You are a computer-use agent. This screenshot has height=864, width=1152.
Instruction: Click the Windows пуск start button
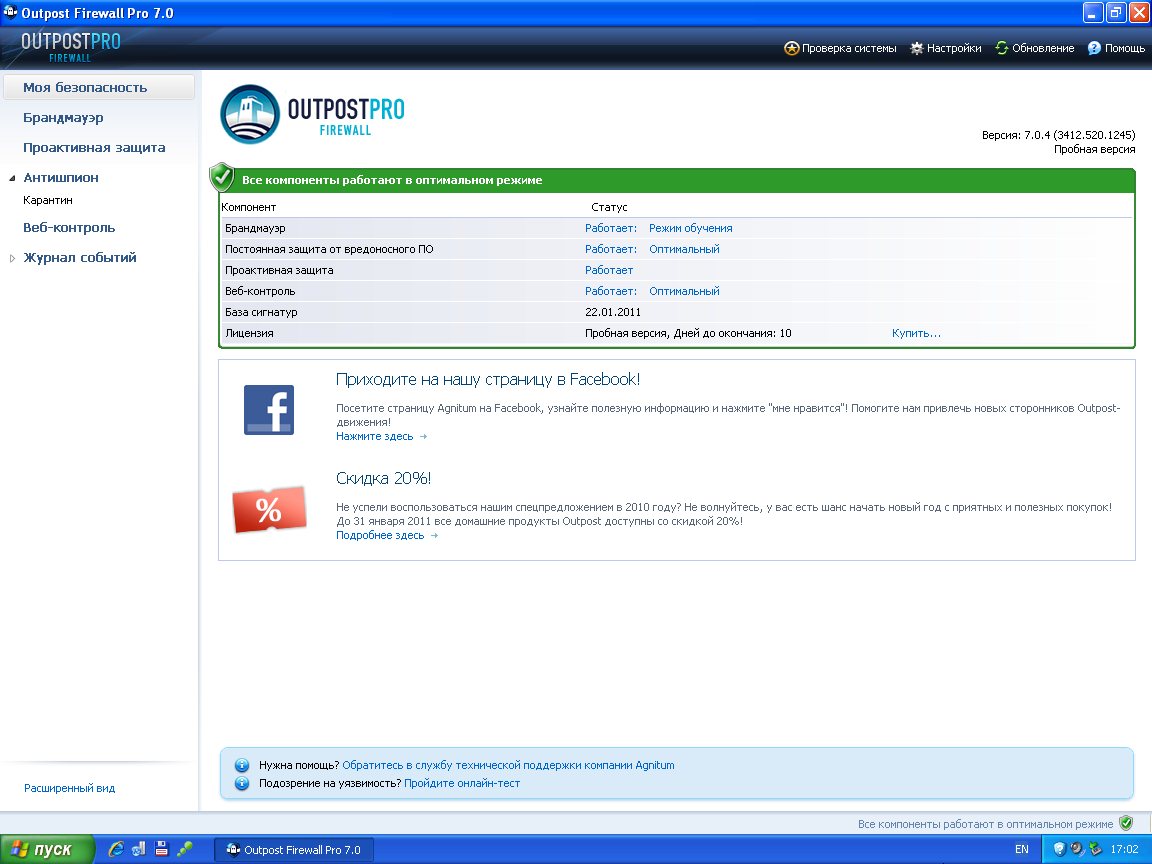coord(47,849)
